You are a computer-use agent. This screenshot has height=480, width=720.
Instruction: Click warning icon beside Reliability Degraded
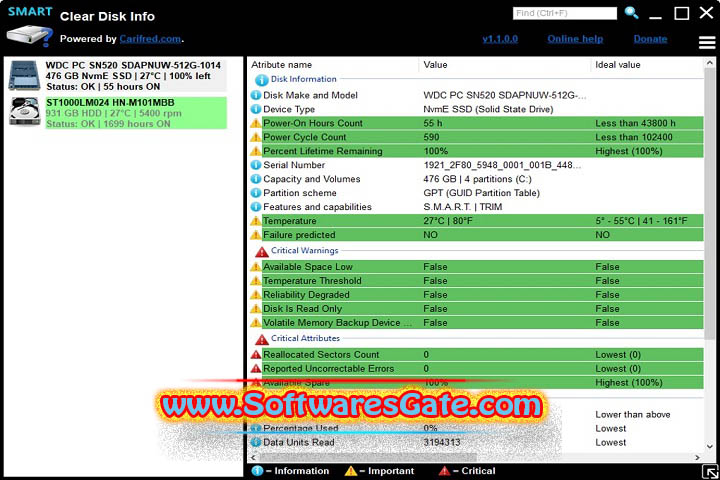(256, 295)
